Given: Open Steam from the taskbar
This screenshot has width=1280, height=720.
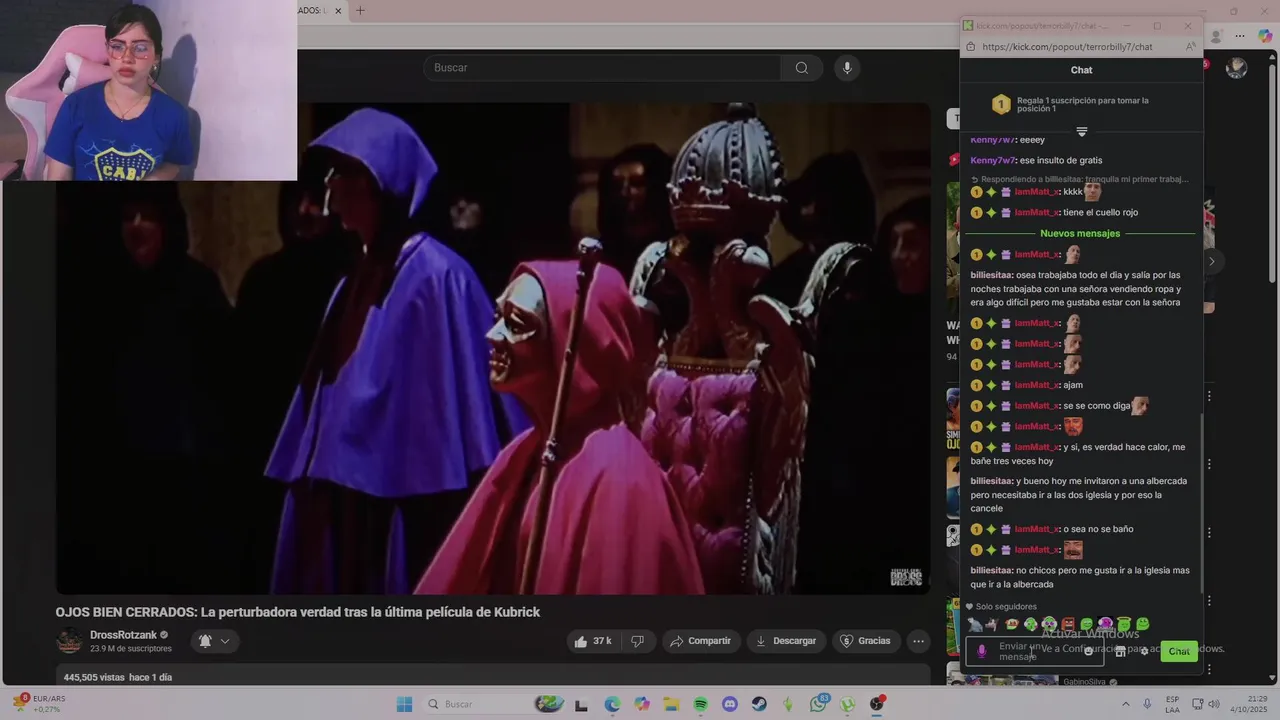Looking at the screenshot, I should click(759, 704).
